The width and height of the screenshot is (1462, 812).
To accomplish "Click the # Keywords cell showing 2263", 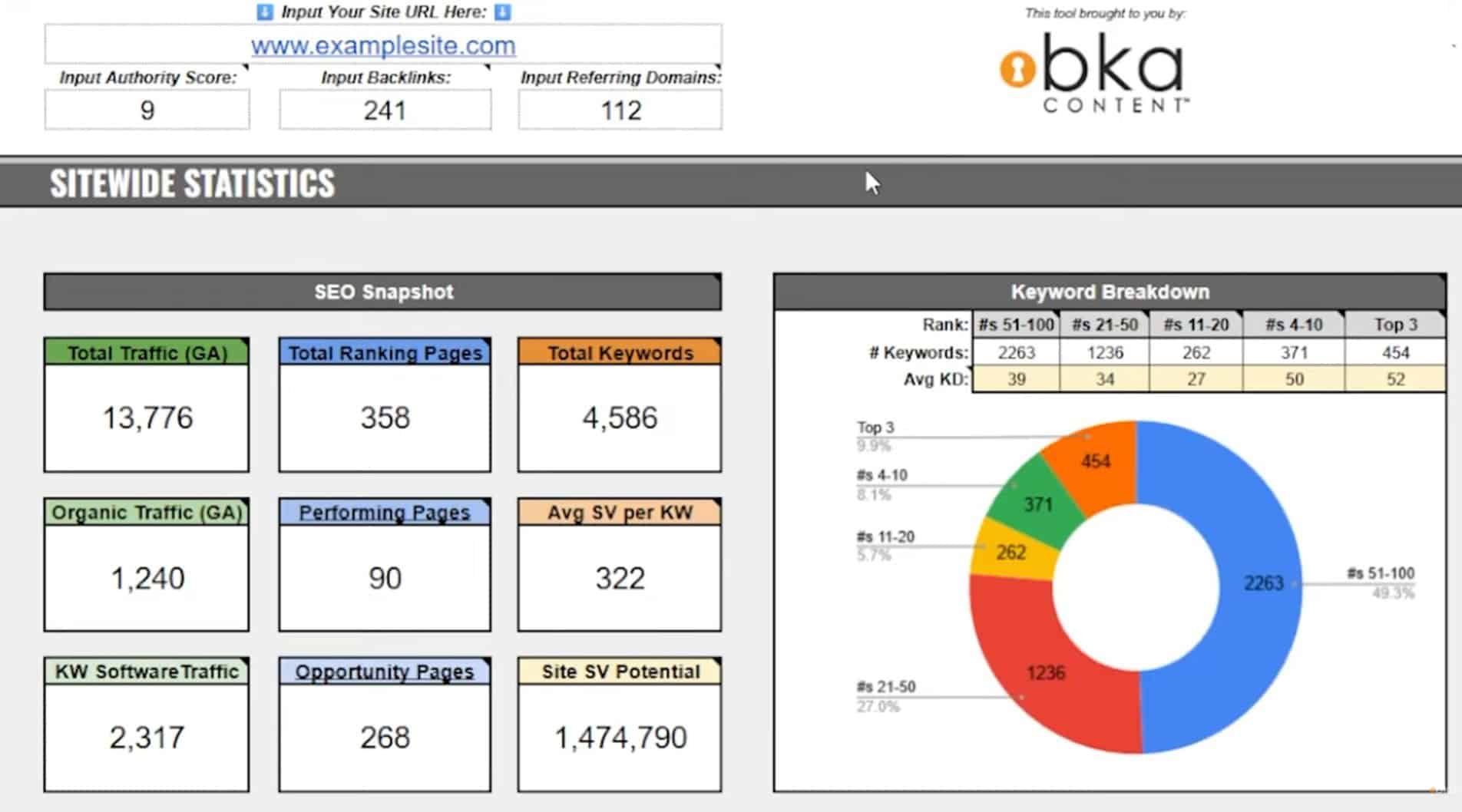I will tap(1015, 352).
